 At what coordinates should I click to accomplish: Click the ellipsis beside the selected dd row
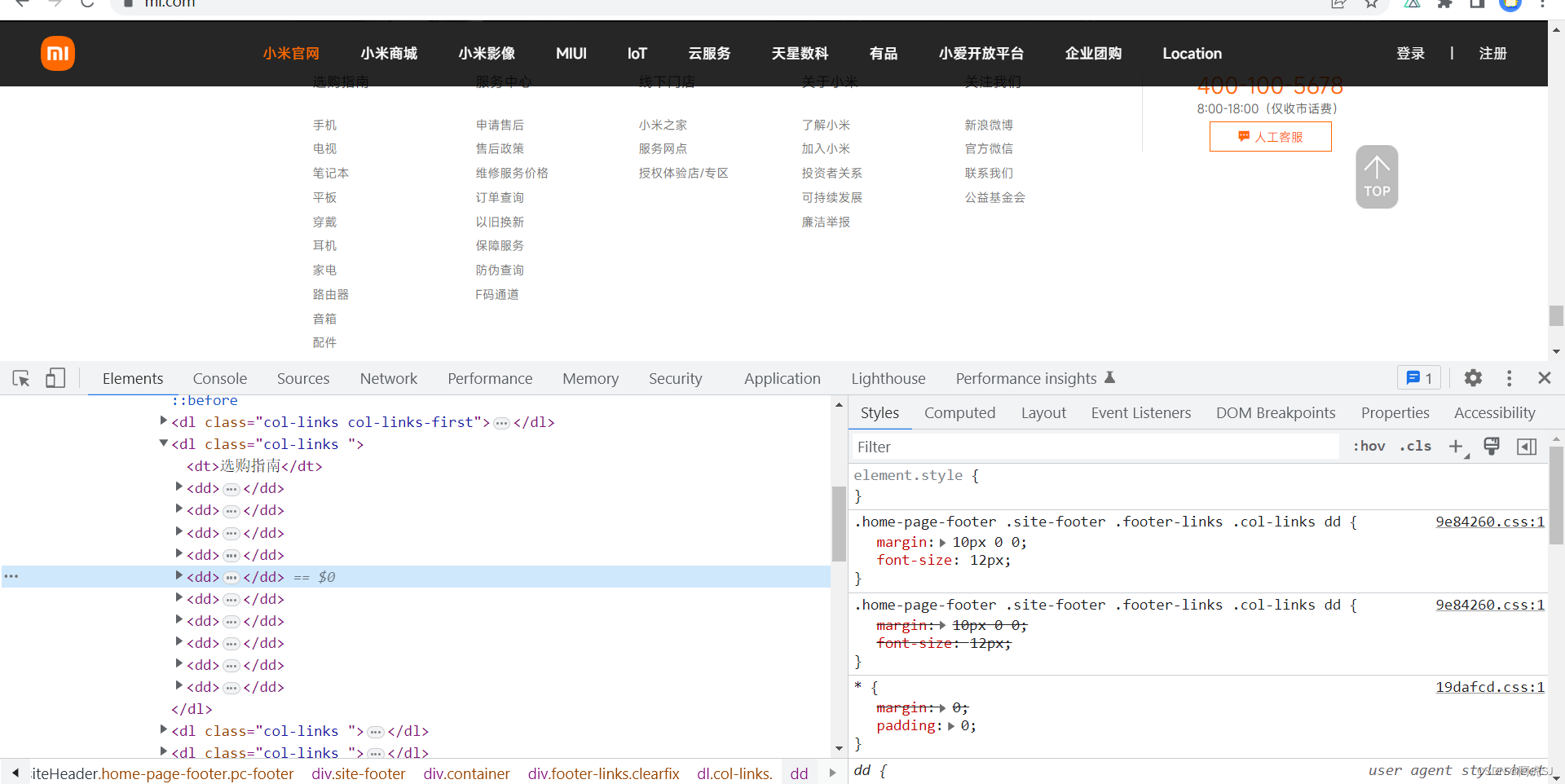pos(231,578)
